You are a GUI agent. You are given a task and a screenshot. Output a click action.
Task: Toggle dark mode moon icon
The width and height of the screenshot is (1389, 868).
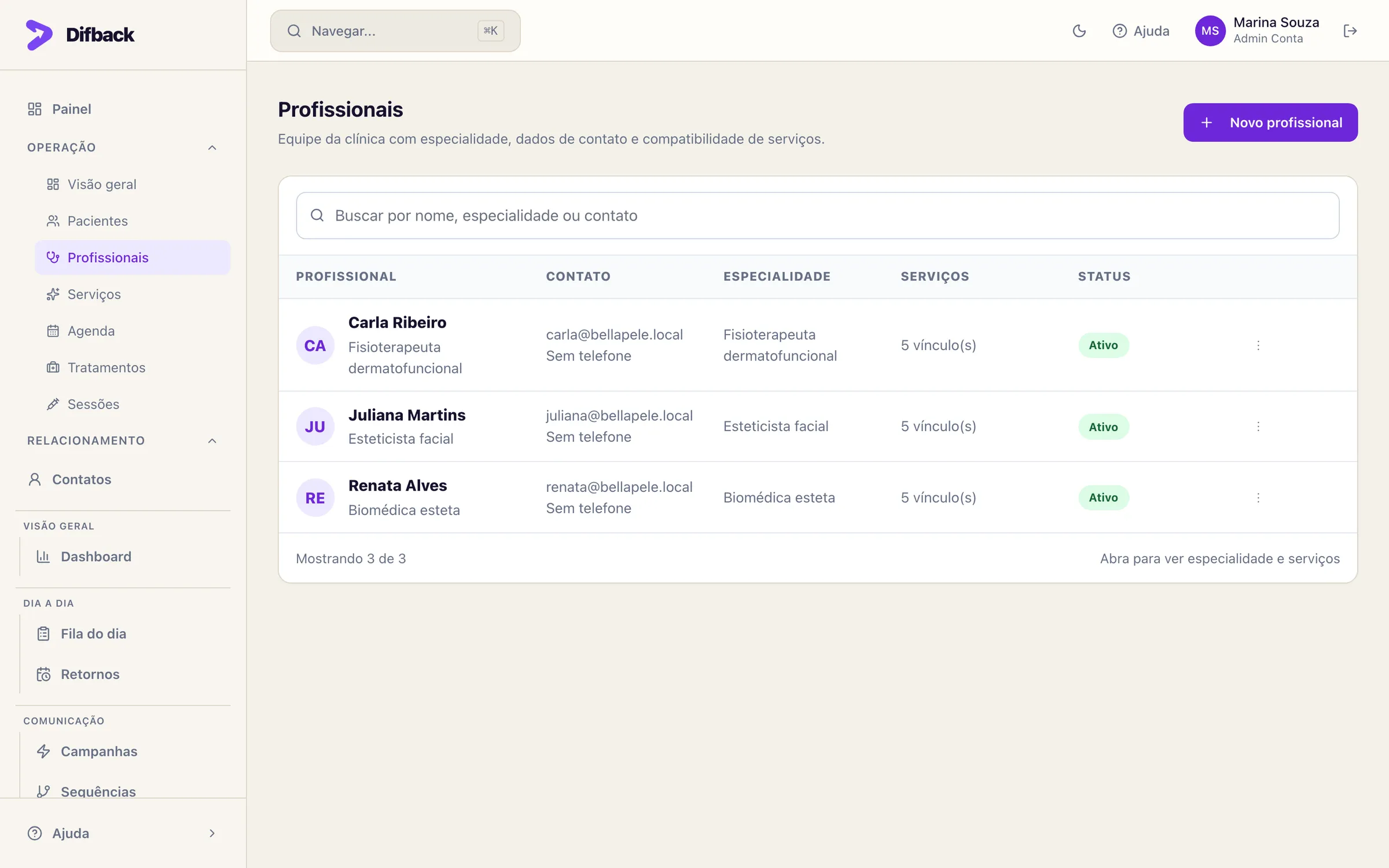[1079, 31]
